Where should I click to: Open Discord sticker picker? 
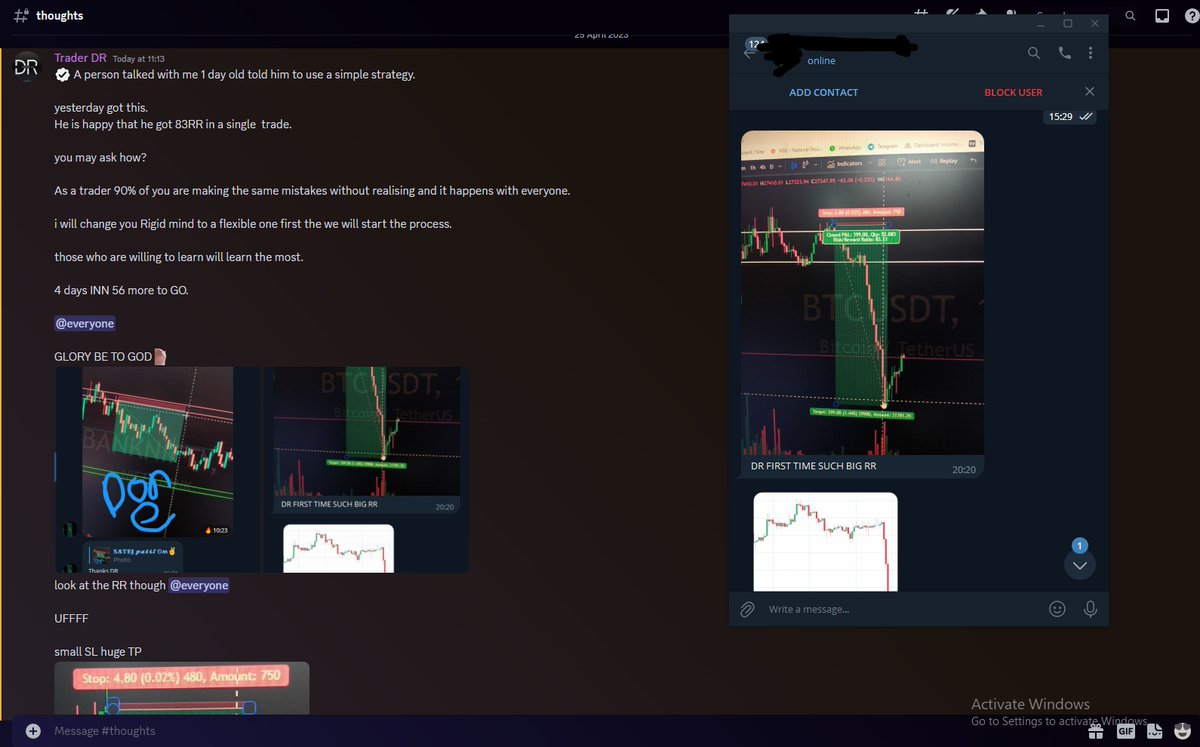[1153, 731]
